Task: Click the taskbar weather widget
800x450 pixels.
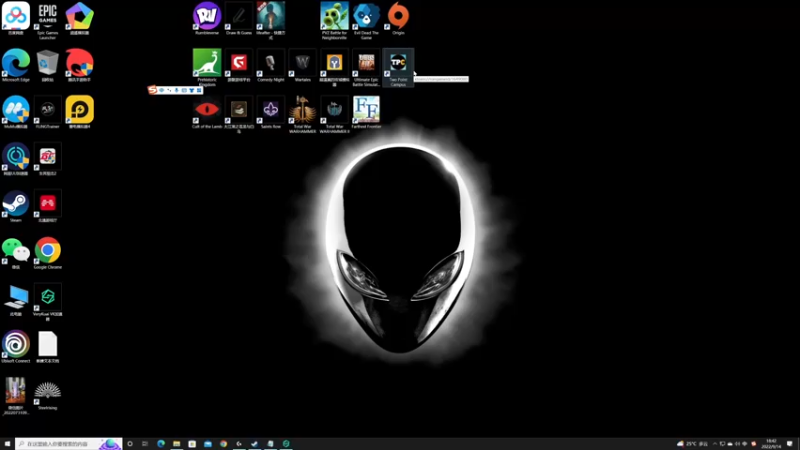Action: [692, 444]
